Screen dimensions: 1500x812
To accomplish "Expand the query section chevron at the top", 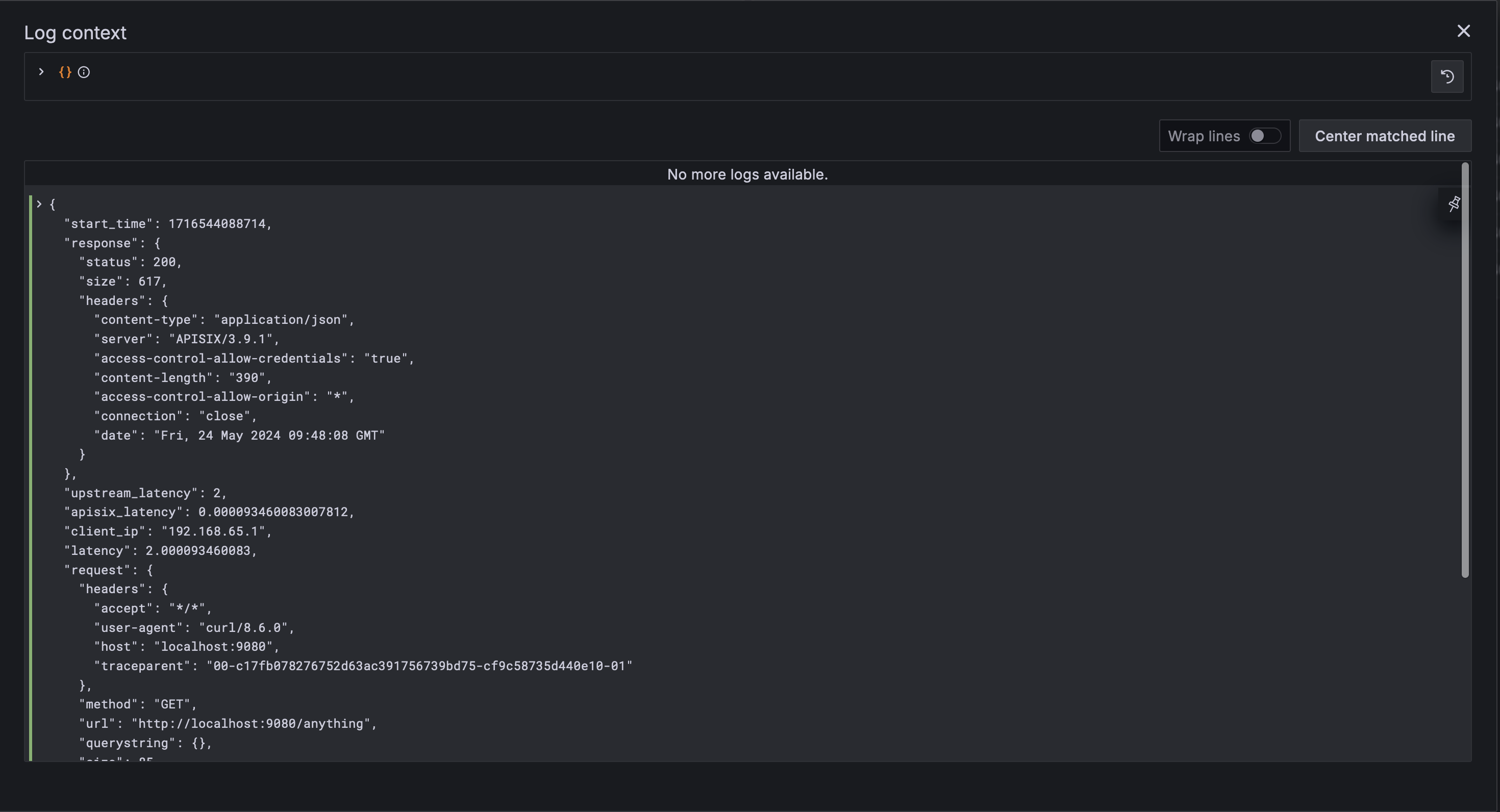I will (41, 71).
